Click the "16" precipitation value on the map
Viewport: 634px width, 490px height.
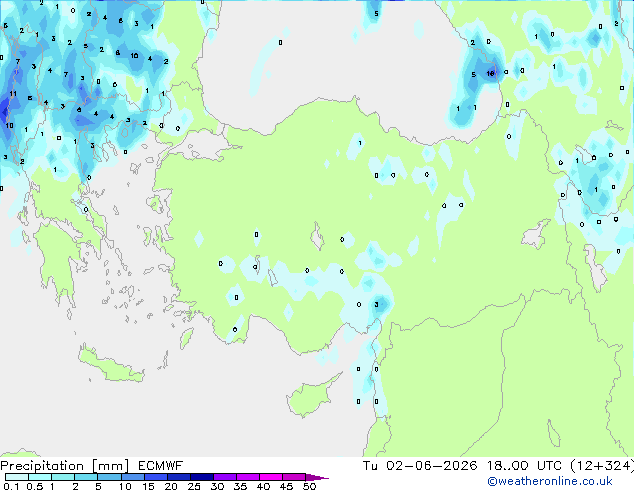coord(490,74)
